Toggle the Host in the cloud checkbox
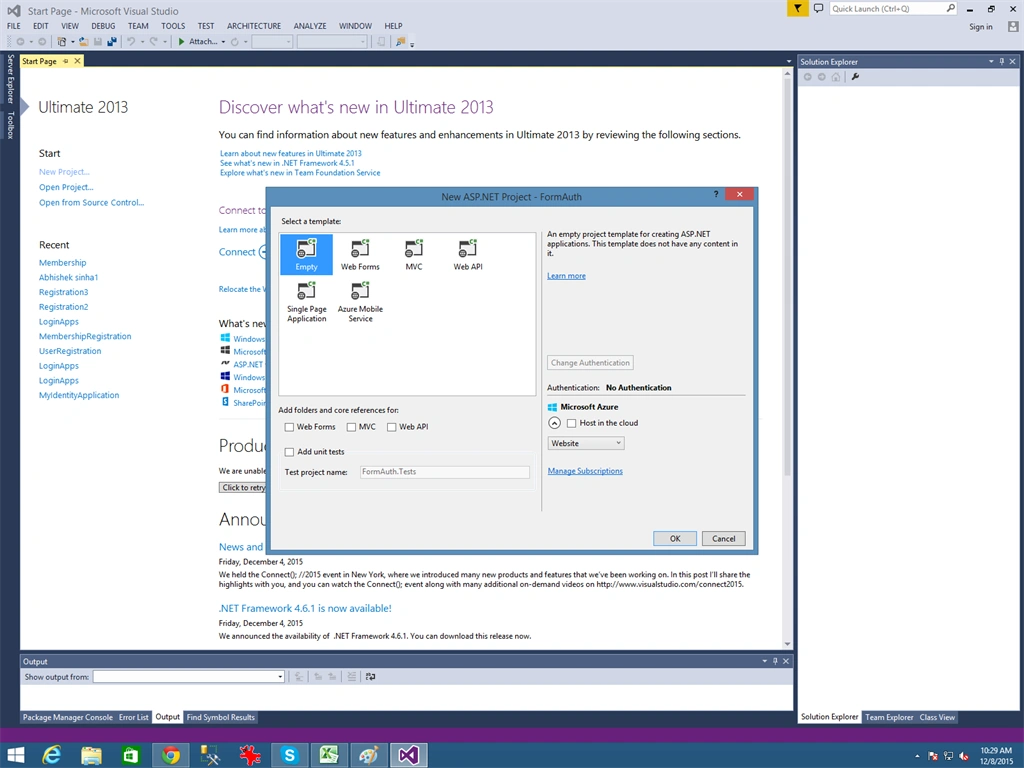 571,423
